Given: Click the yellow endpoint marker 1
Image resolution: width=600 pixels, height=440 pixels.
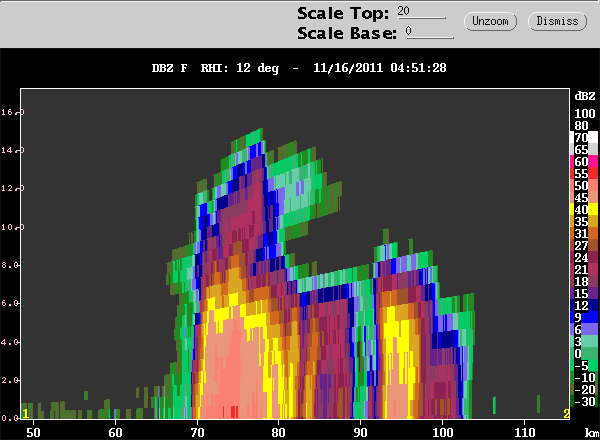Looking at the screenshot, I should point(25,414).
